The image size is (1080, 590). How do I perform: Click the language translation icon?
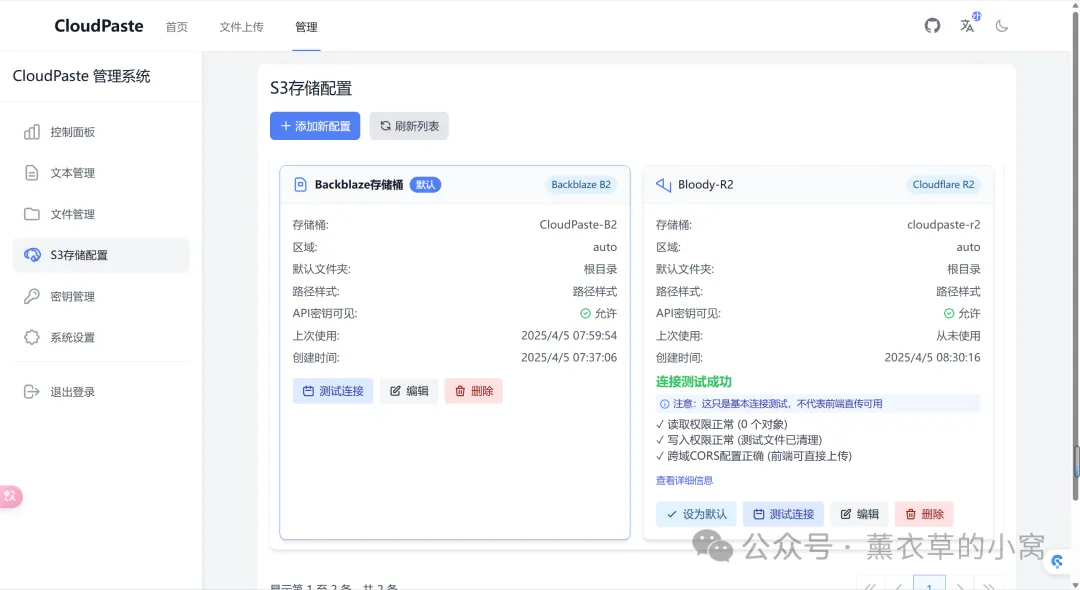[x=968, y=26]
